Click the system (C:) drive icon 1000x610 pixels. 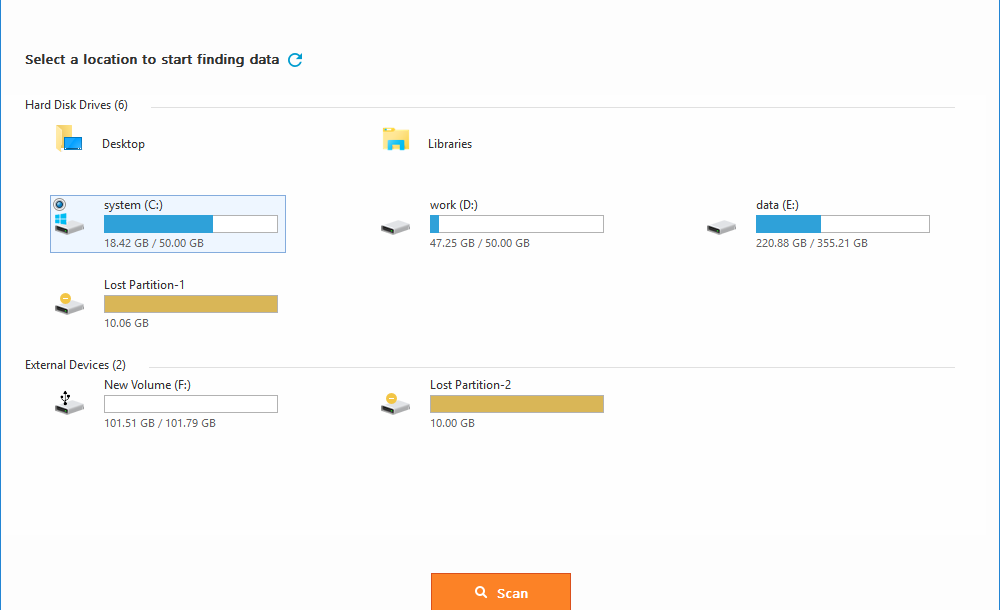tap(69, 224)
